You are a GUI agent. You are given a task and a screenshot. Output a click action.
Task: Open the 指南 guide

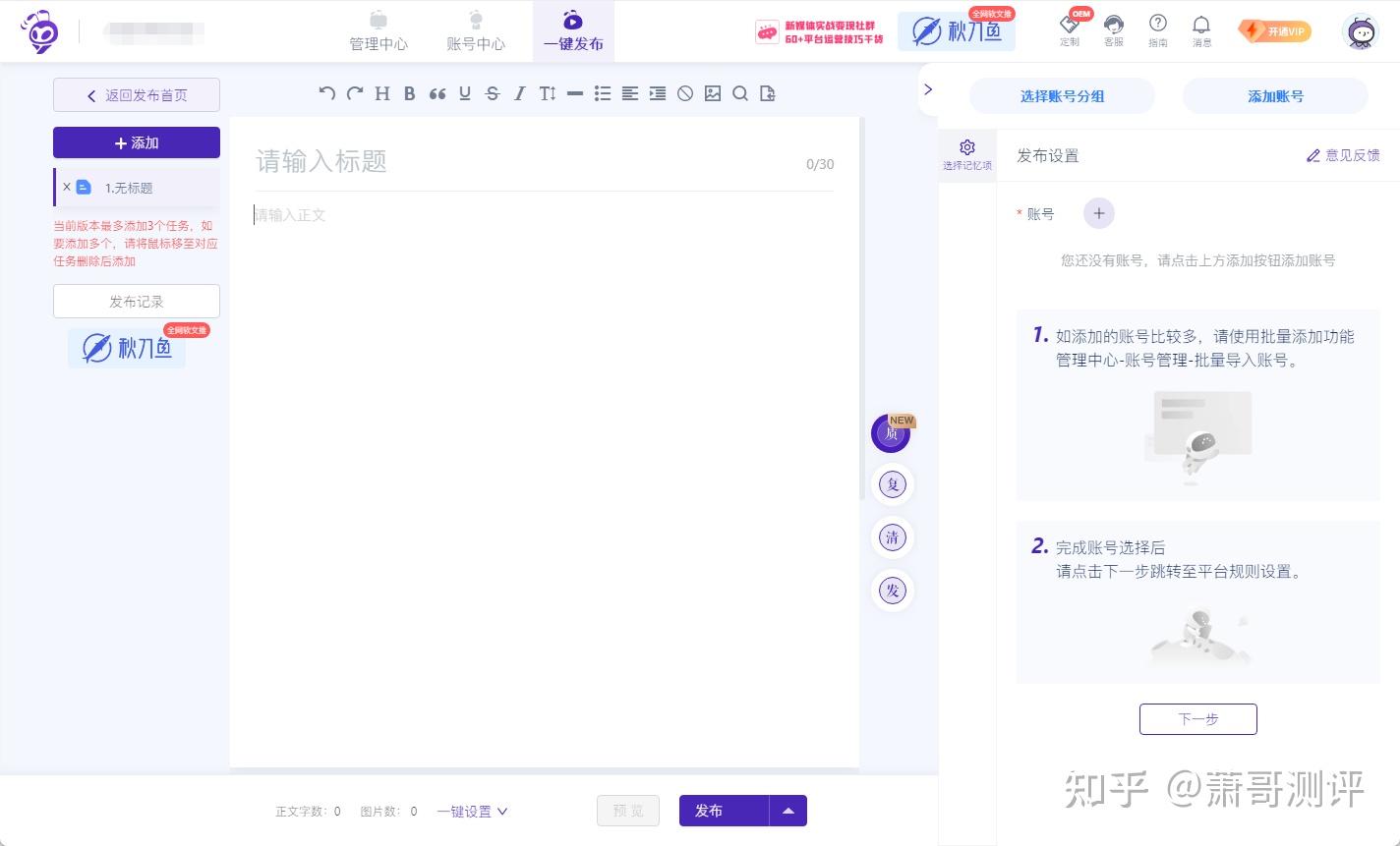(x=1158, y=29)
